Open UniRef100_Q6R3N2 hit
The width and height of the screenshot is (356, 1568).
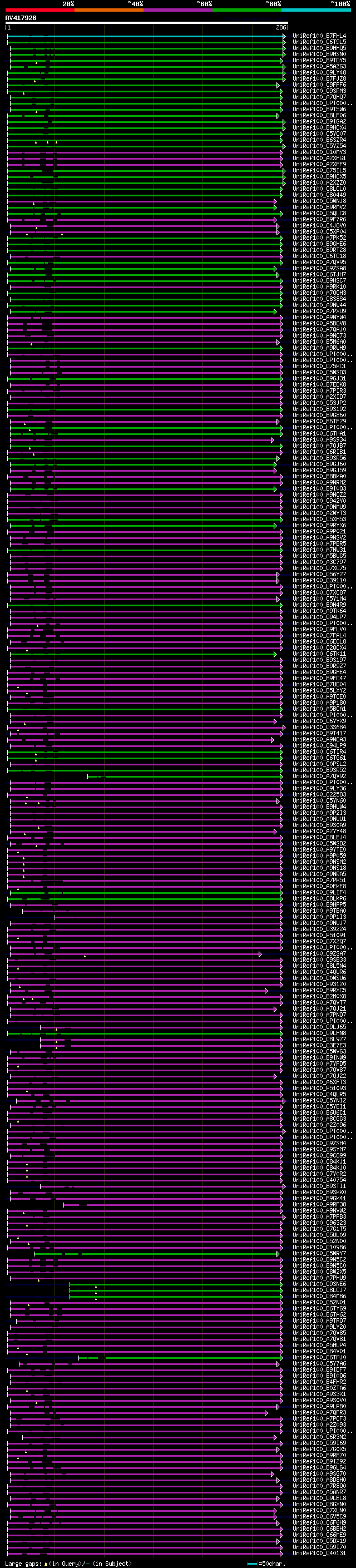(319, 1437)
